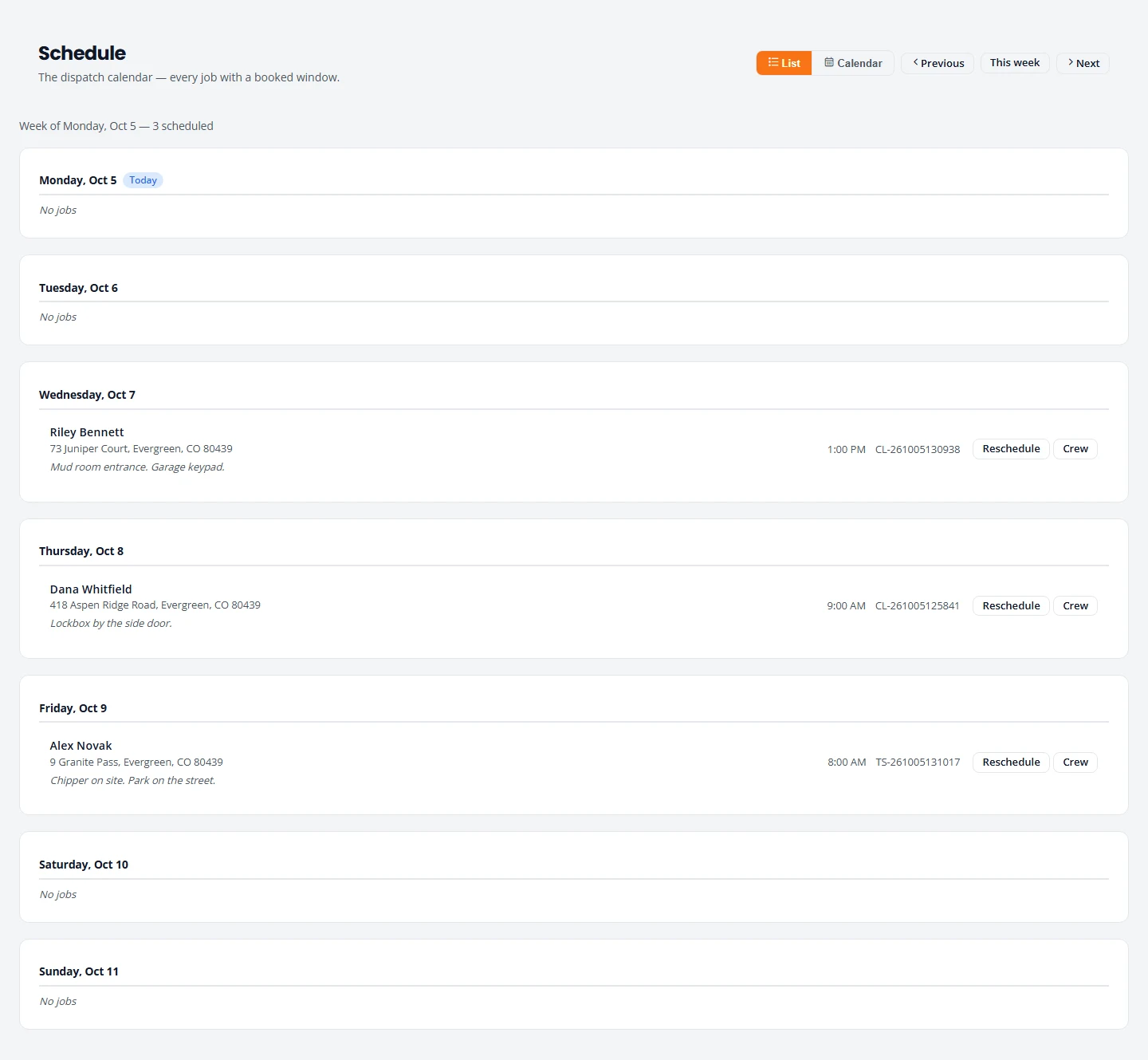
Task: Switch to List view
Action: point(784,63)
